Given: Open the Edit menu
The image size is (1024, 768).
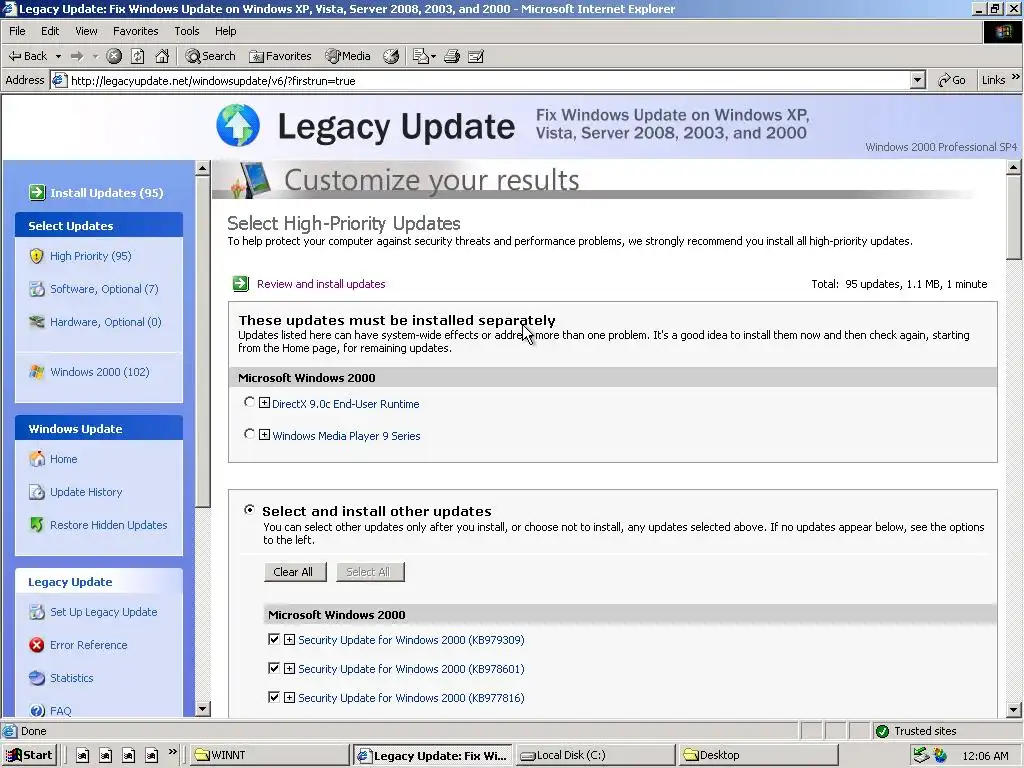Looking at the screenshot, I should (x=50, y=31).
